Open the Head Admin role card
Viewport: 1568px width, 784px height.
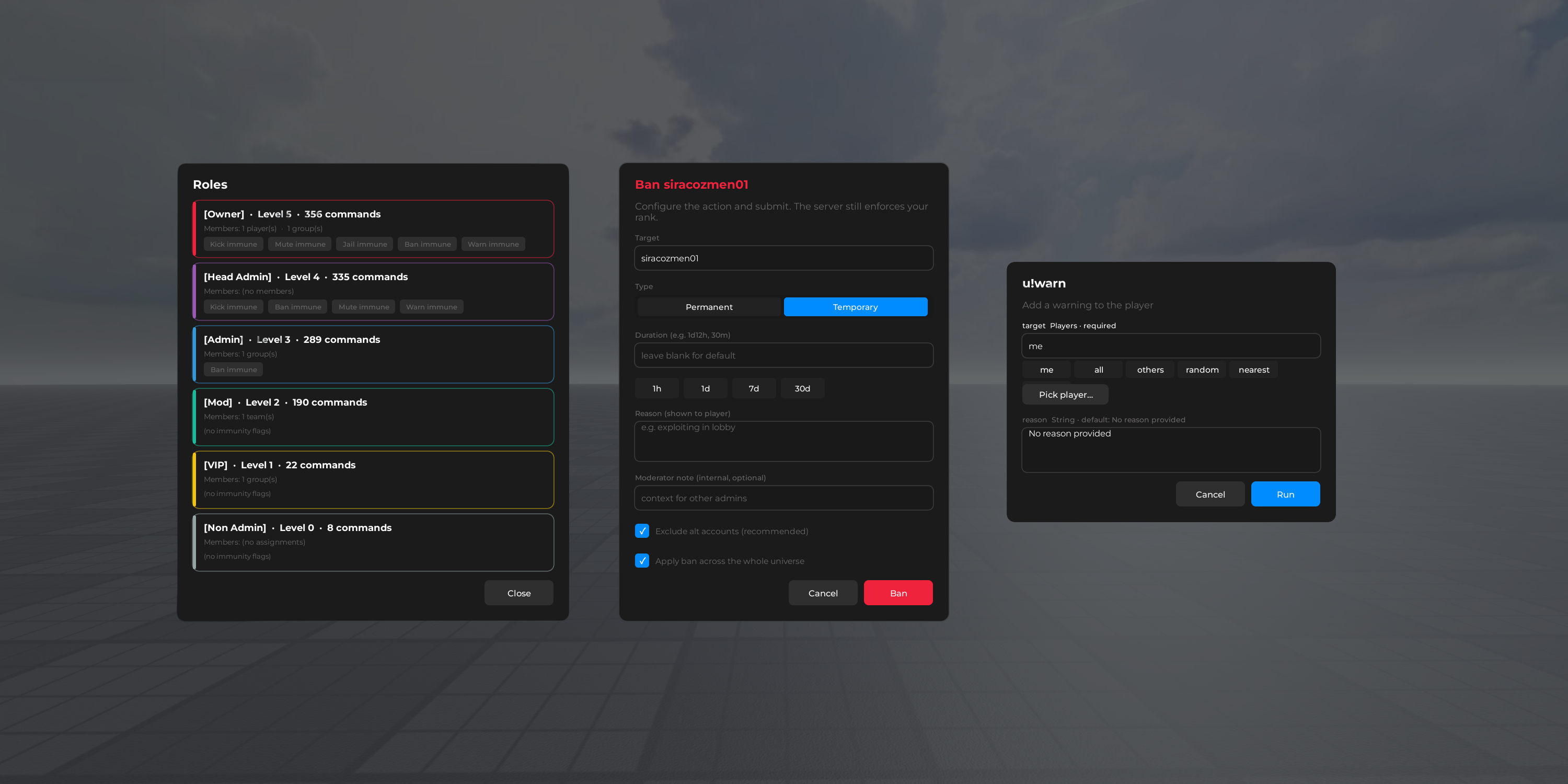pos(373,292)
